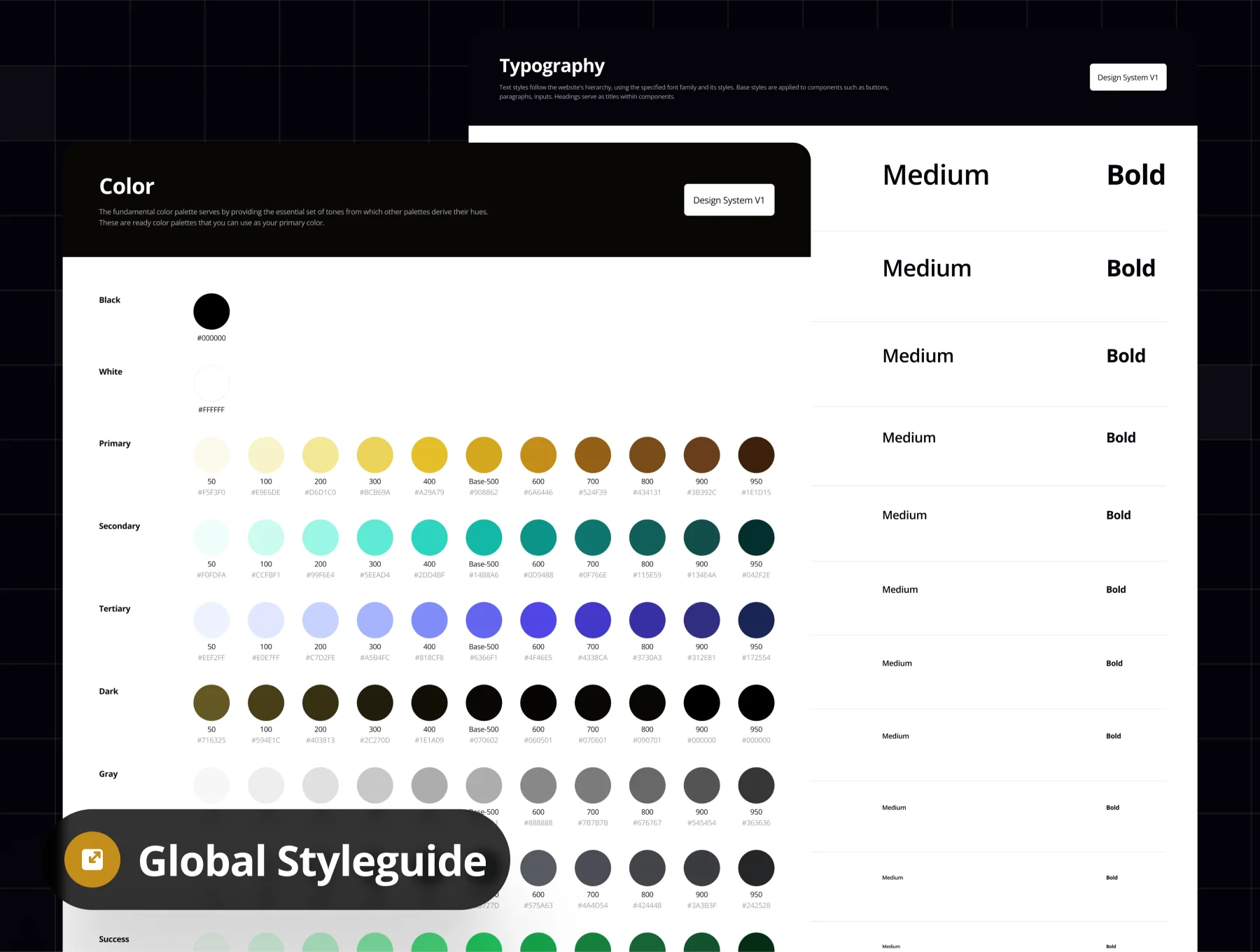
Task: Click the Tertiary row label
Action: [x=115, y=608]
